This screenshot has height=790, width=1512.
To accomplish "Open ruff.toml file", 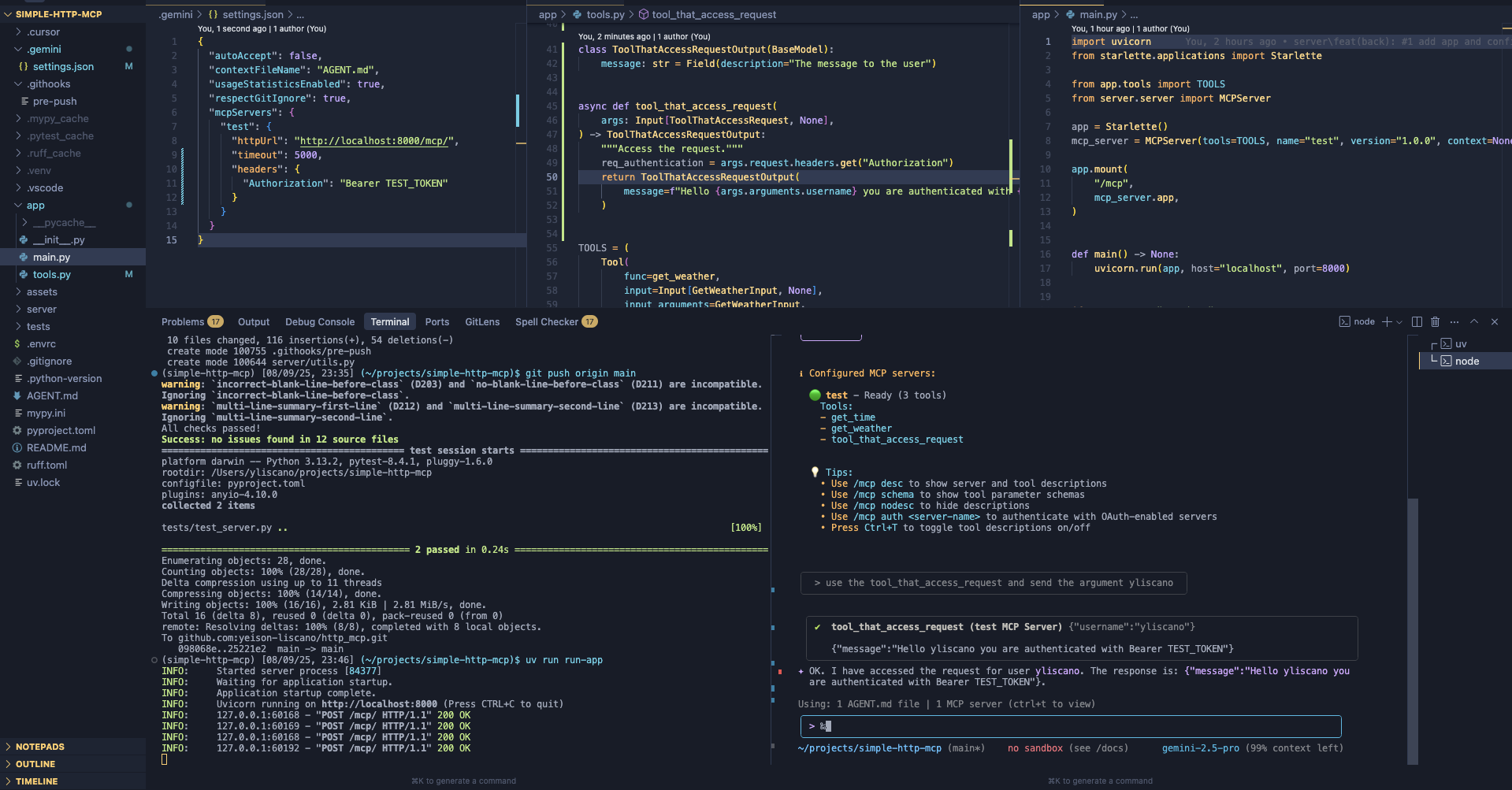I will (46, 465).
